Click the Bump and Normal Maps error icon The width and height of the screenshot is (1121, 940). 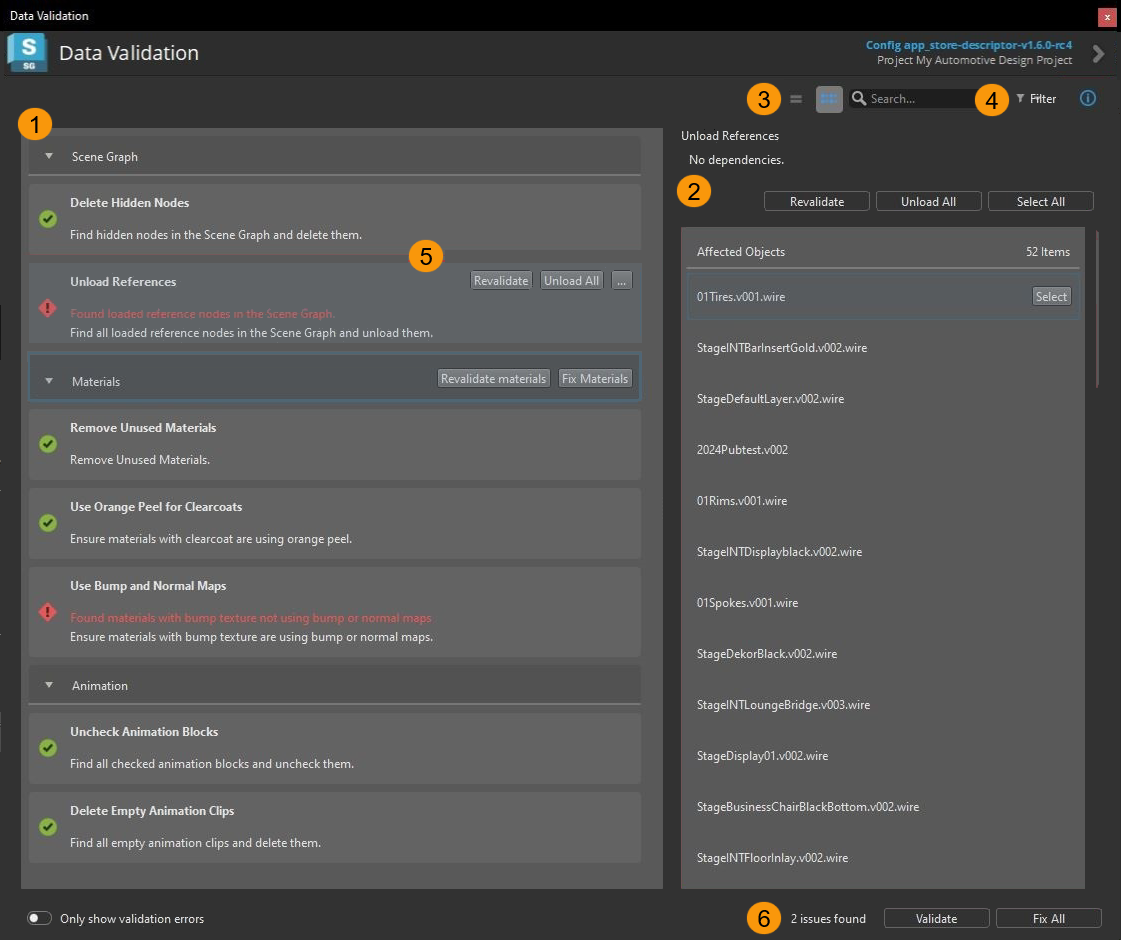48,612
